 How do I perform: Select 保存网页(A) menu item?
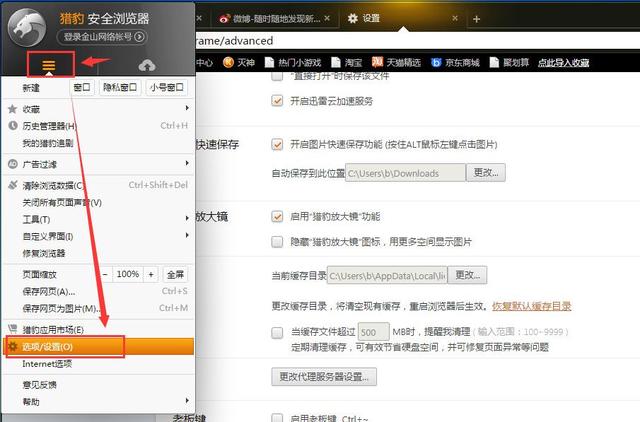point(98,291)
